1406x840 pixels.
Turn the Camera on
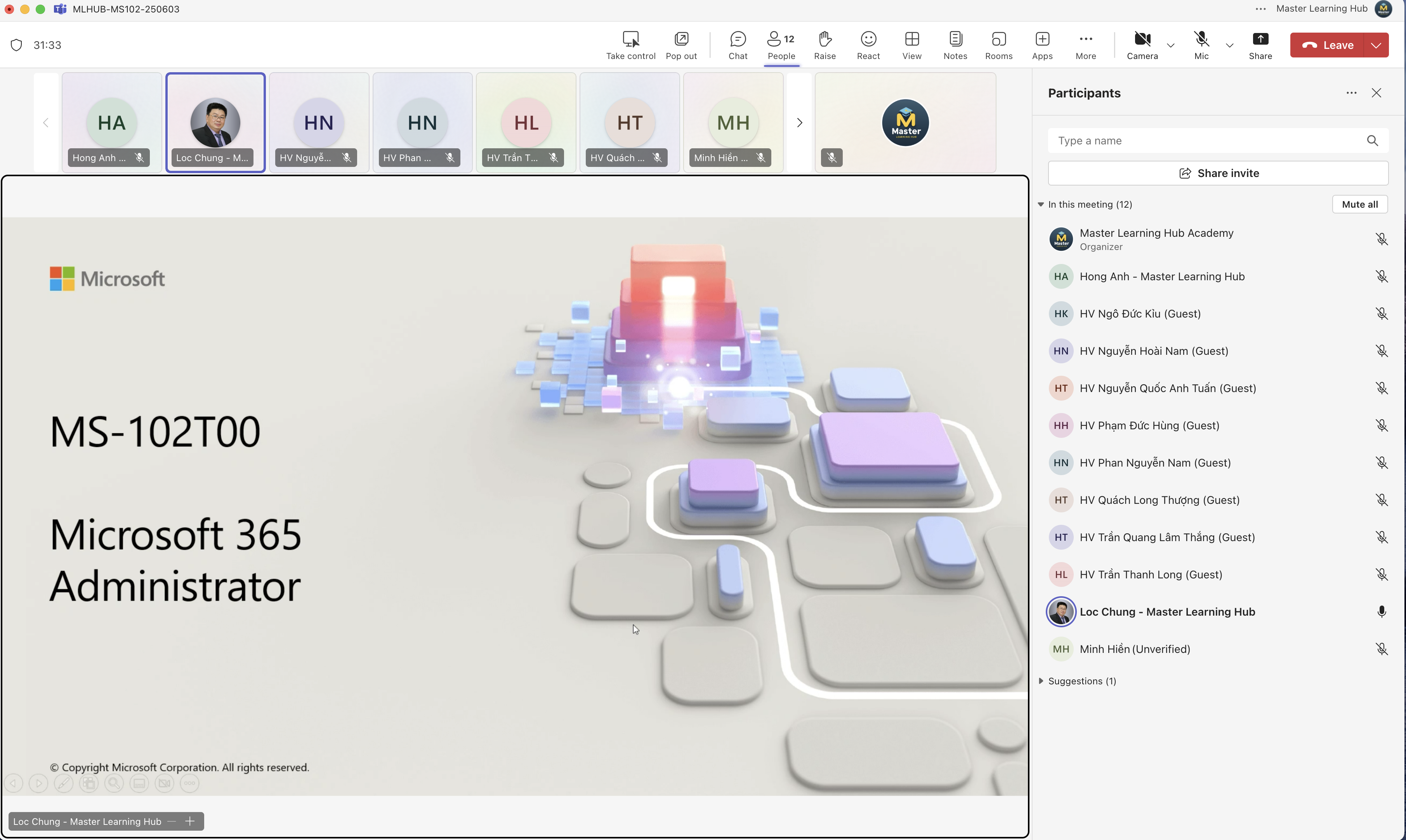tap(1142, 45)
